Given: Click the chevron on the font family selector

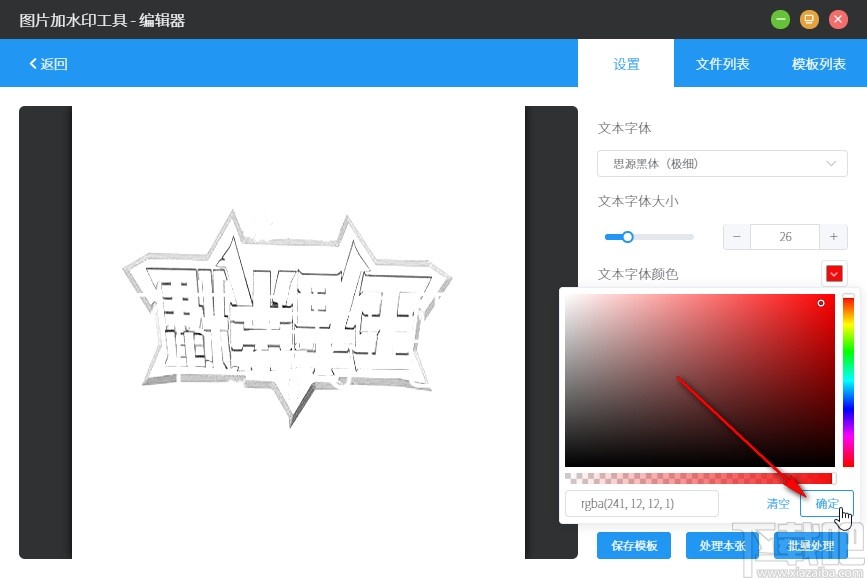Looking at the screenshot, I should (831, 163).
